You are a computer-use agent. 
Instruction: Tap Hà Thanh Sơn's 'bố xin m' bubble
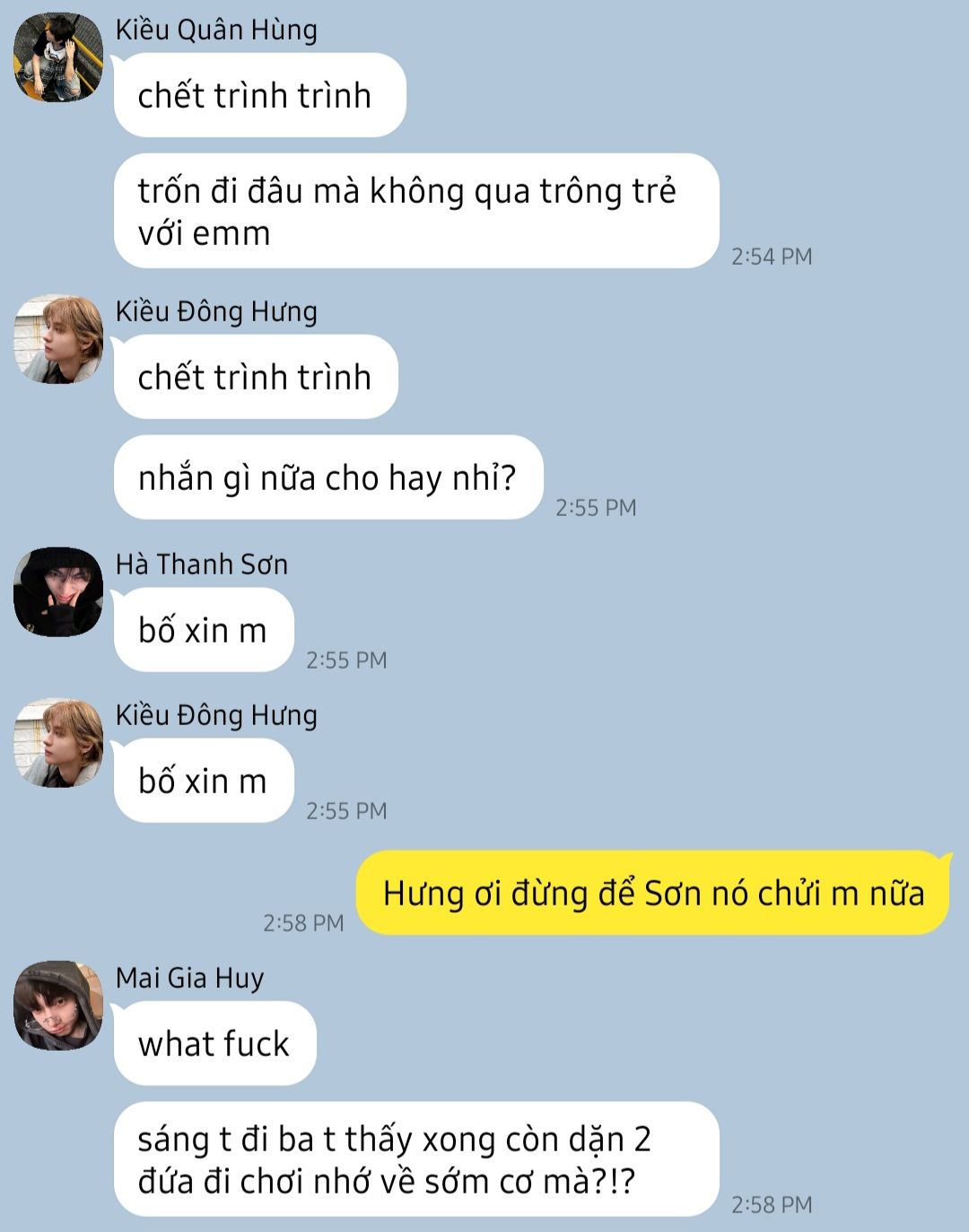[204, 630]
